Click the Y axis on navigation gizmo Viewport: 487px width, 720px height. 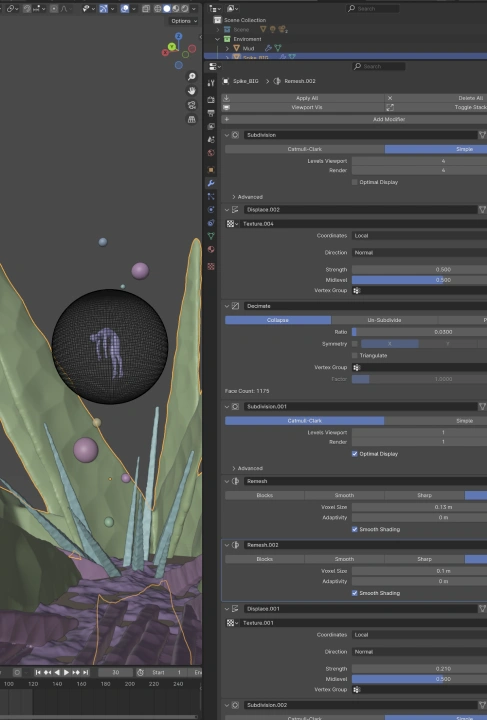click(172, 46)
